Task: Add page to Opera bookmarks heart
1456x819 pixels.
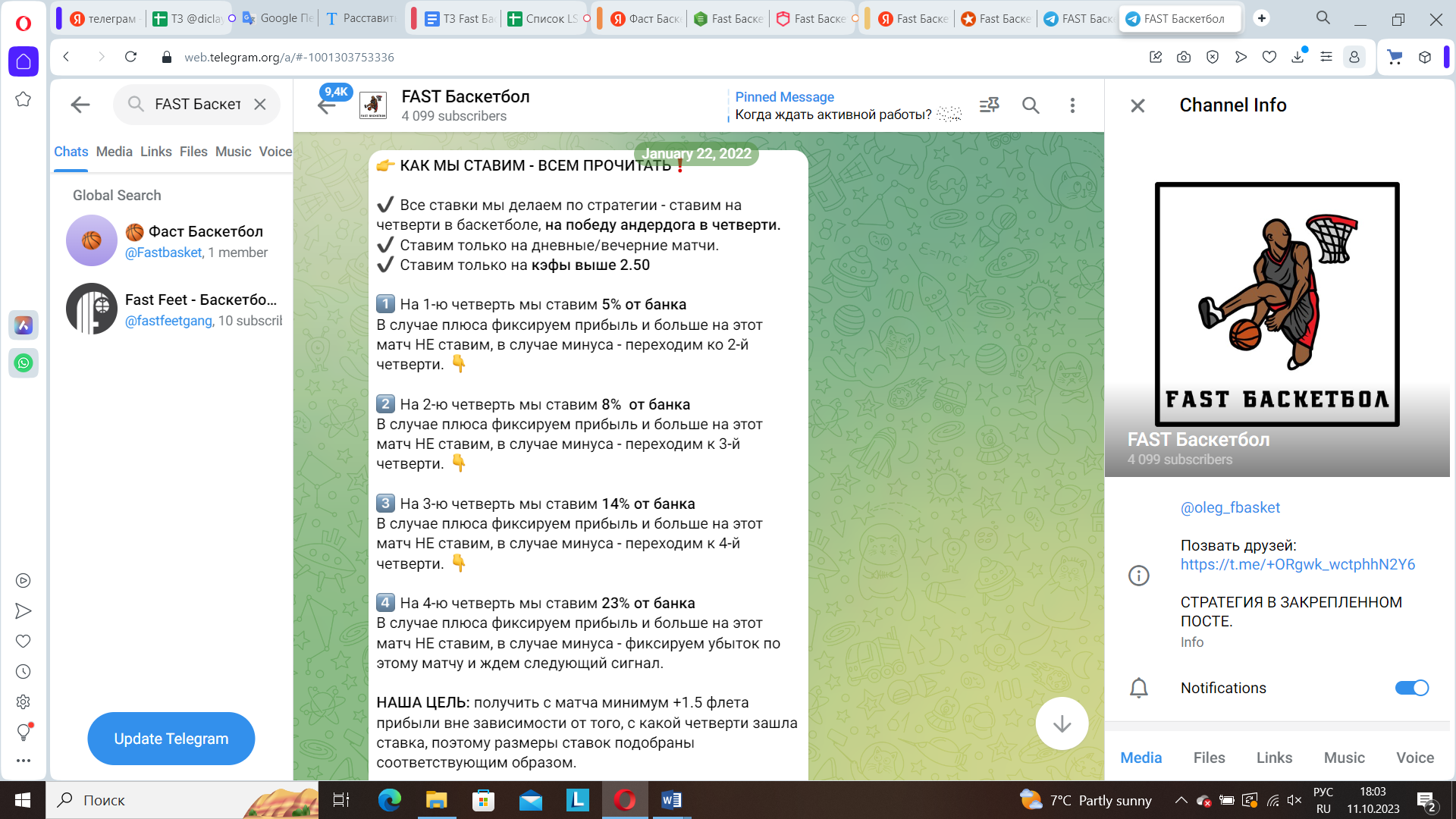Action: [1269, 57]
